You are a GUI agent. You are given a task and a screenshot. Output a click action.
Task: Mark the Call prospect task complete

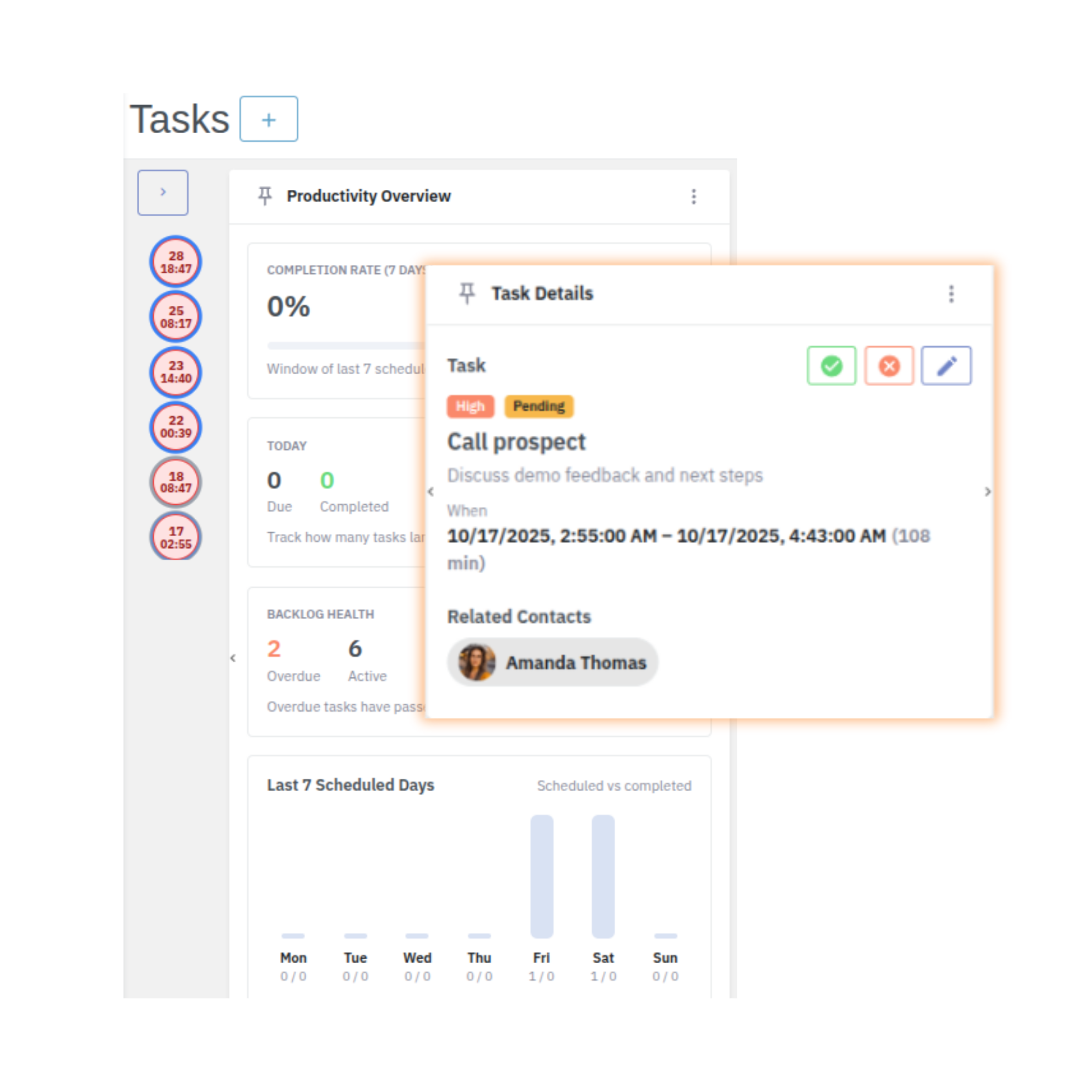pos(831,366)
